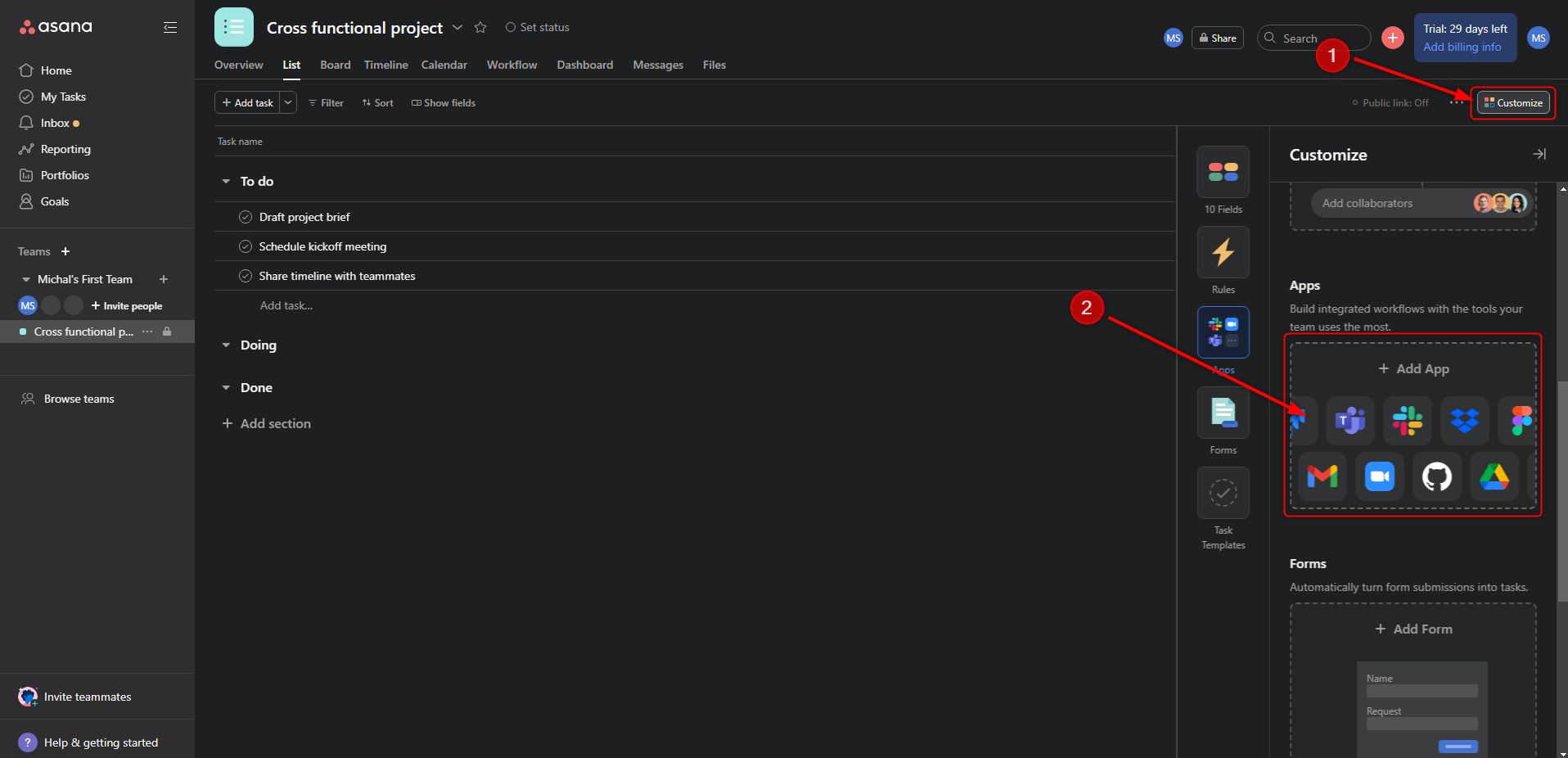The height and width of the screenshot is (758, 1568).
Task: Select the Zoom app icon
Action: click(1380, 476)
